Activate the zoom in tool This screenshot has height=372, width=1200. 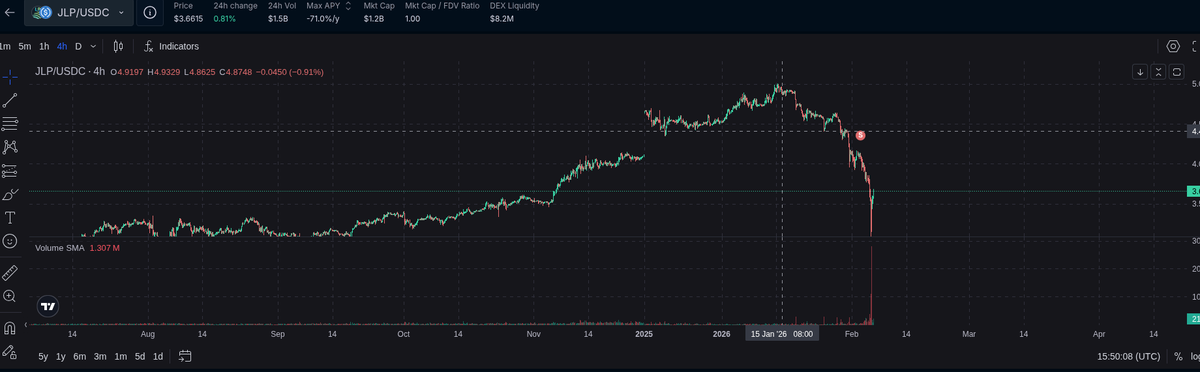point(10,296)
